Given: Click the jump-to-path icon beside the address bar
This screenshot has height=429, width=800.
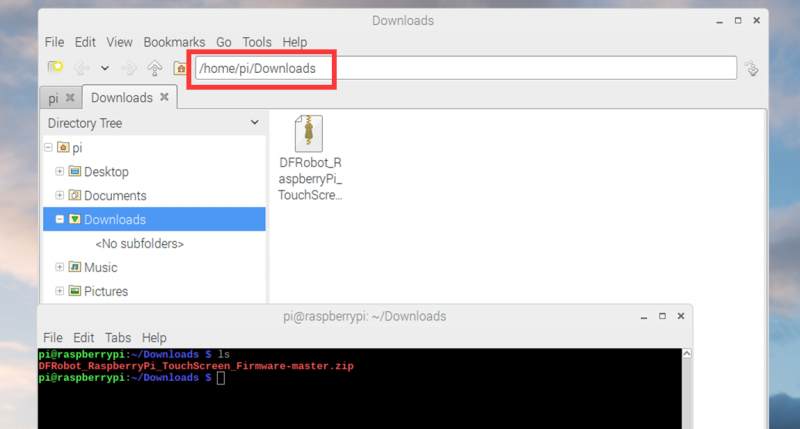Looking at the screenshot, I should click(x=752, y=68).
